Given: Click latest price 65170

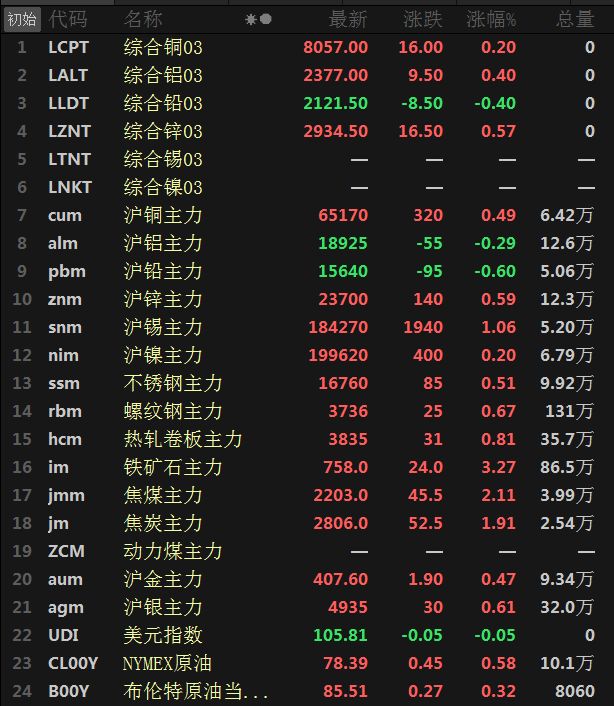Looking at the screenshot, I should tap(343, 215).
